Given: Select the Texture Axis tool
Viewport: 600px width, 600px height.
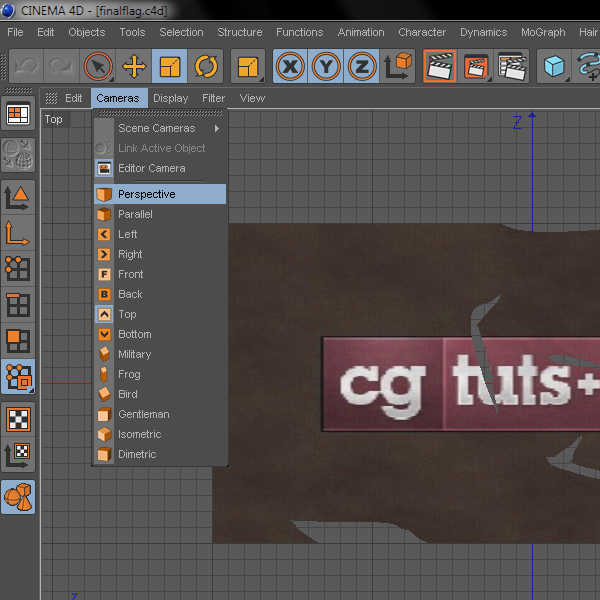Looking at the screenshot, I should tap(18, 455).
